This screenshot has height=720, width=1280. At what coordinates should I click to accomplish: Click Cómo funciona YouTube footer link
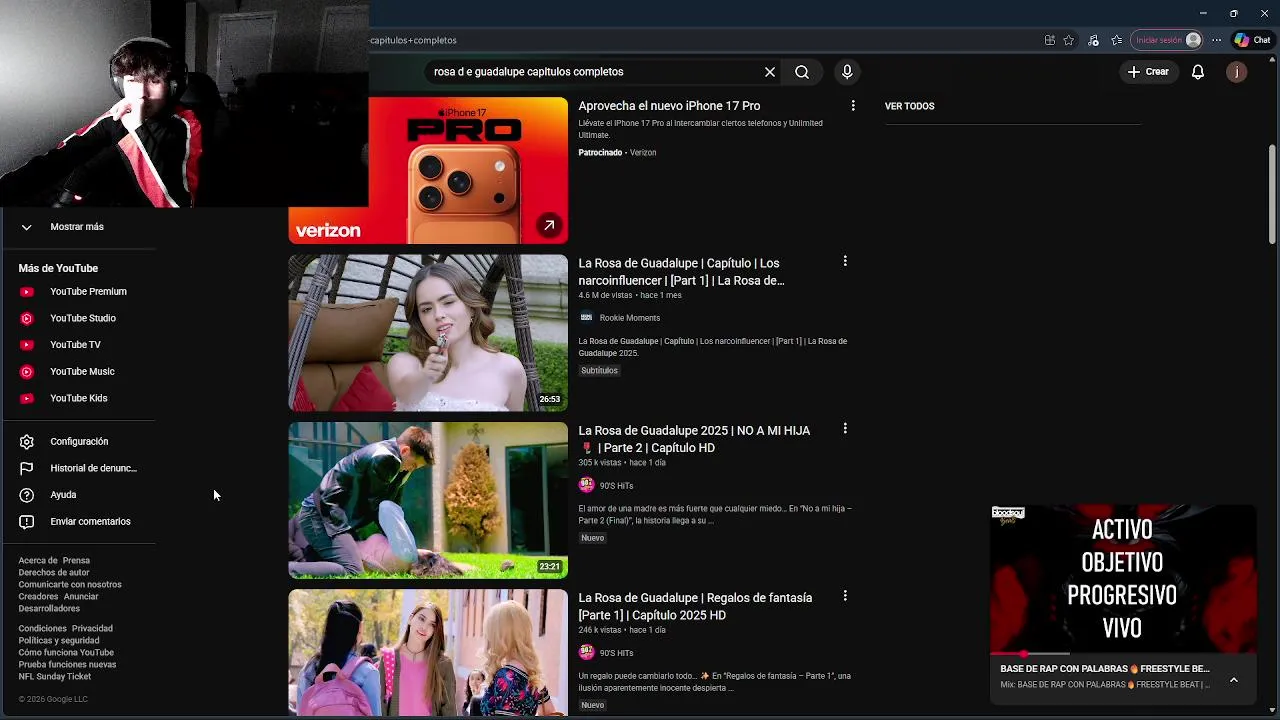[x=66, y=653]
